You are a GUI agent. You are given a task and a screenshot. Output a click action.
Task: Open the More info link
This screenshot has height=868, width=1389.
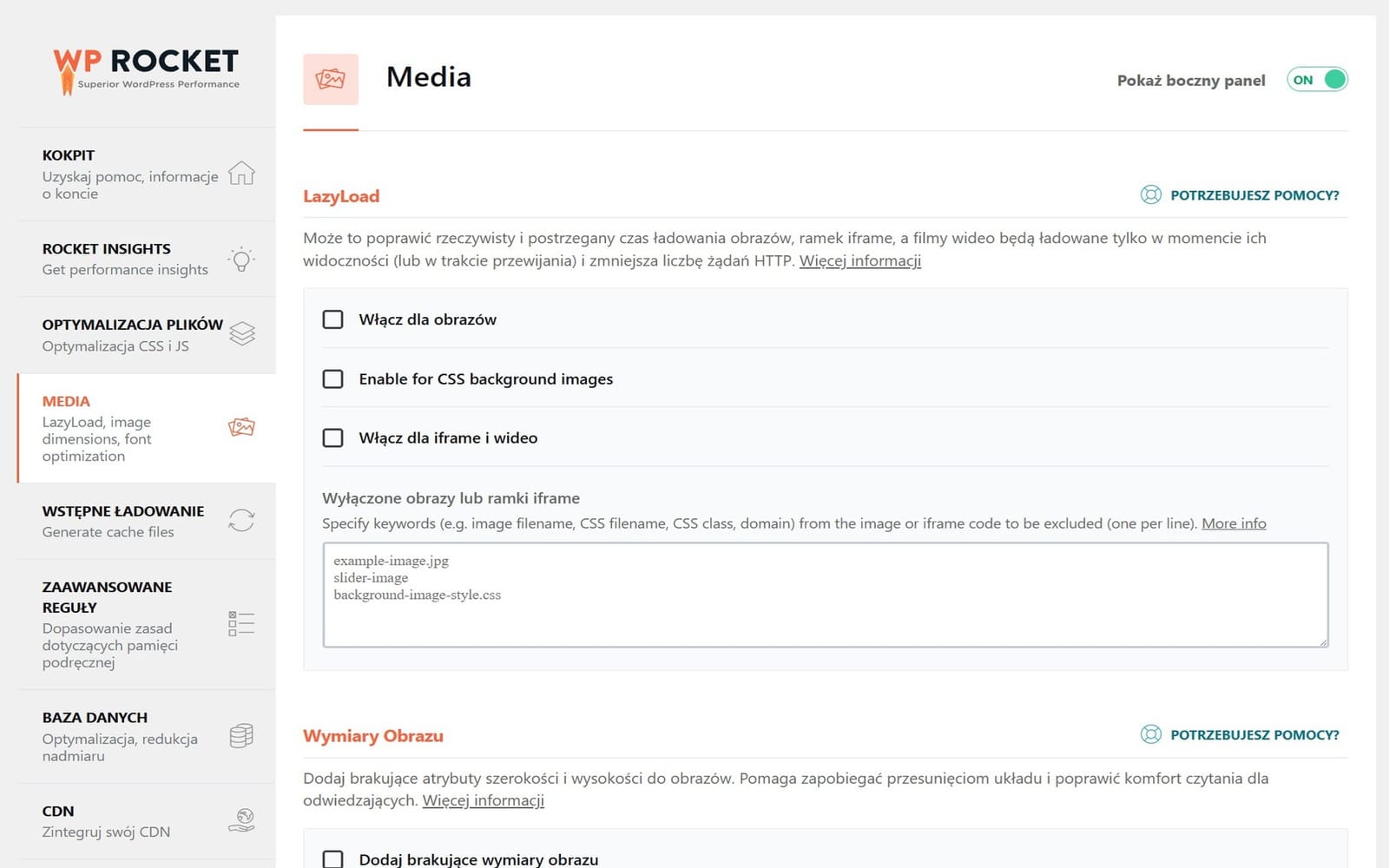(x=1234, y=523)
